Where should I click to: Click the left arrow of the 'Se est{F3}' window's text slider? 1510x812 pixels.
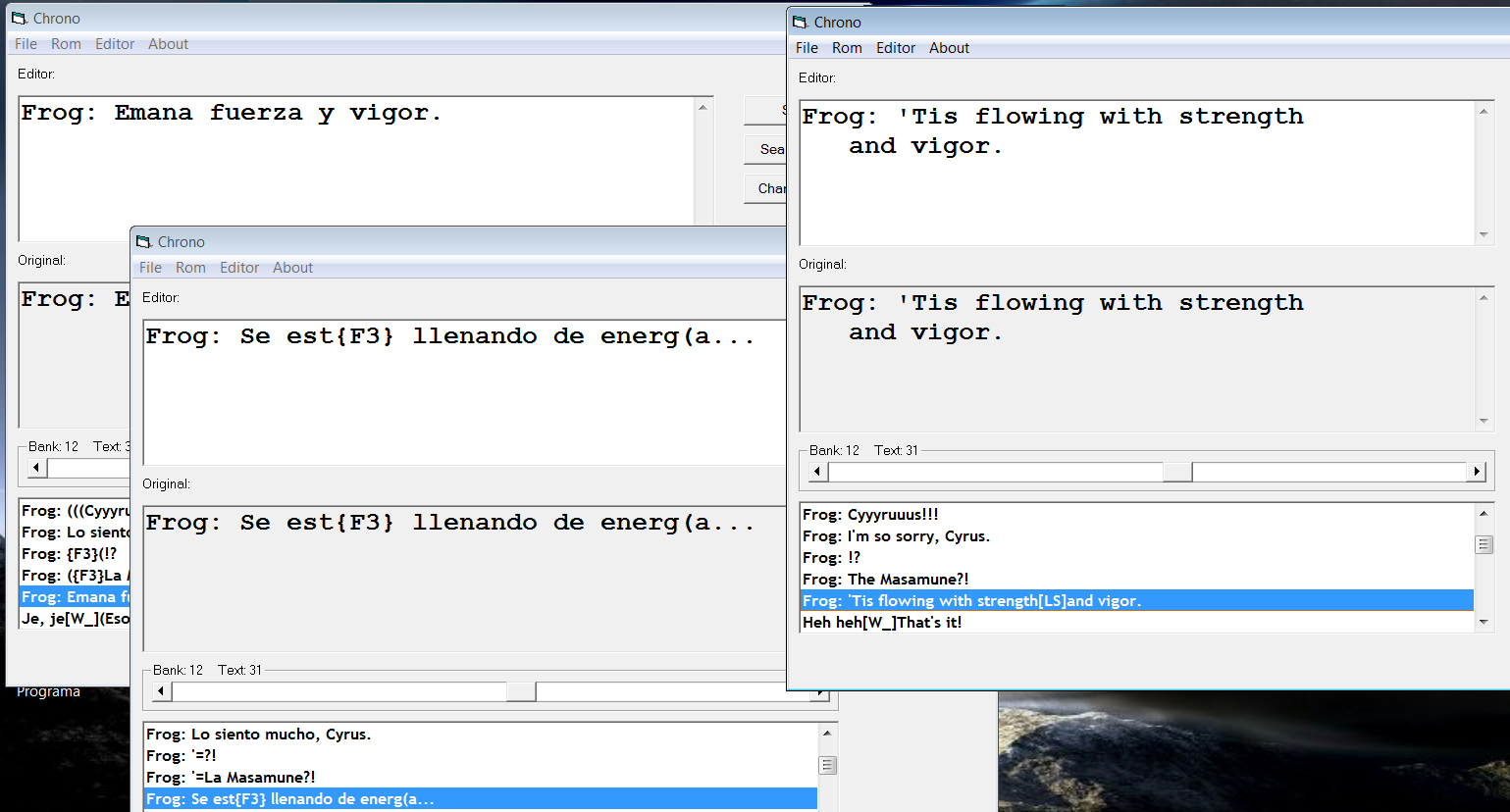[161, 691]
